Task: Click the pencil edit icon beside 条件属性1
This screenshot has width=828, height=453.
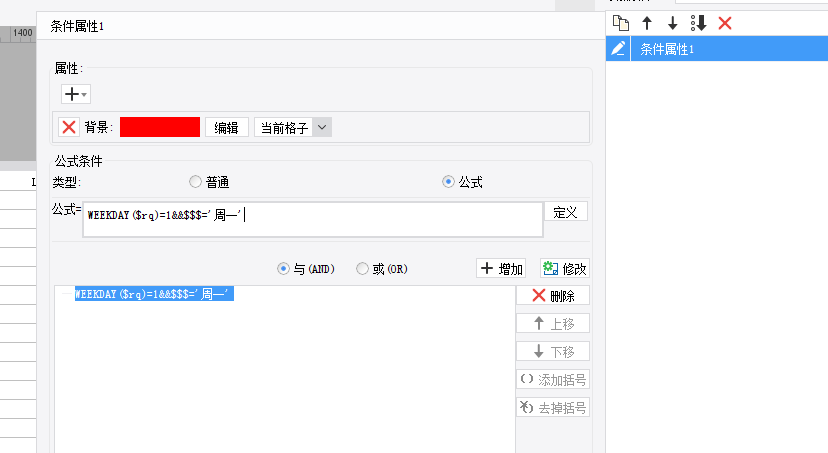Action: tap(618, 49)
